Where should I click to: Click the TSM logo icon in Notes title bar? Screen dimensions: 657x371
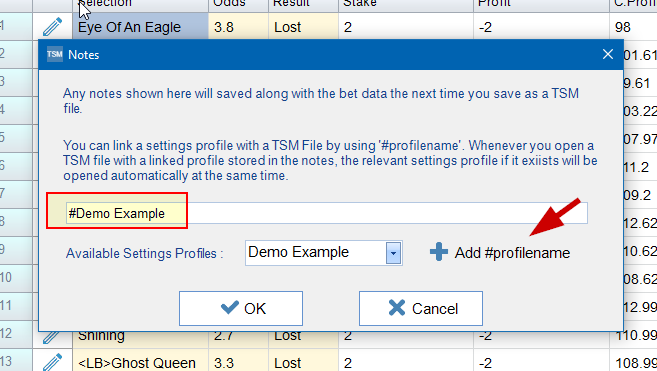(x=54, y=54)
